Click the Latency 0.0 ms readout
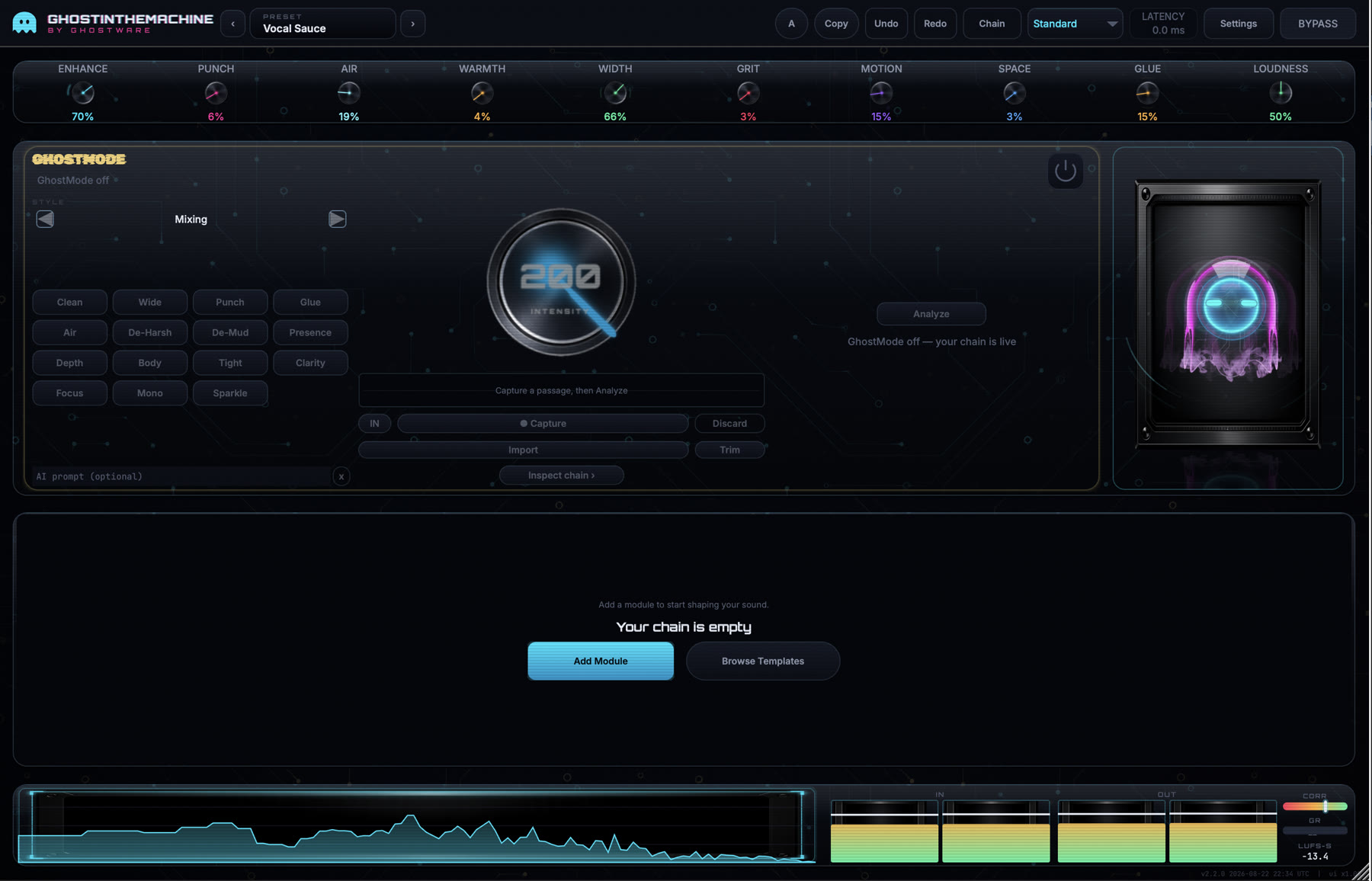The height and width of the screenshot is (881, 1372). coord(1163,24)
